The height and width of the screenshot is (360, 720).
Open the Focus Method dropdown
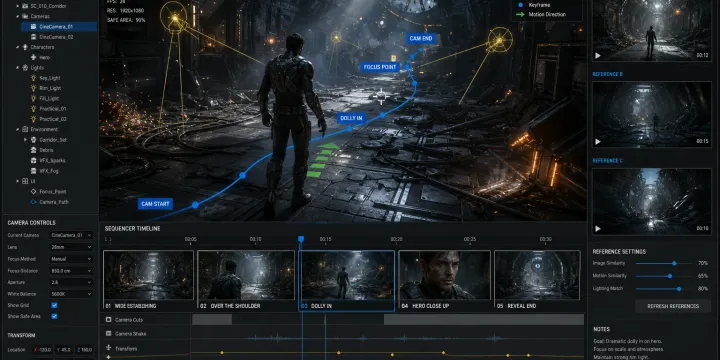point(71,259)
